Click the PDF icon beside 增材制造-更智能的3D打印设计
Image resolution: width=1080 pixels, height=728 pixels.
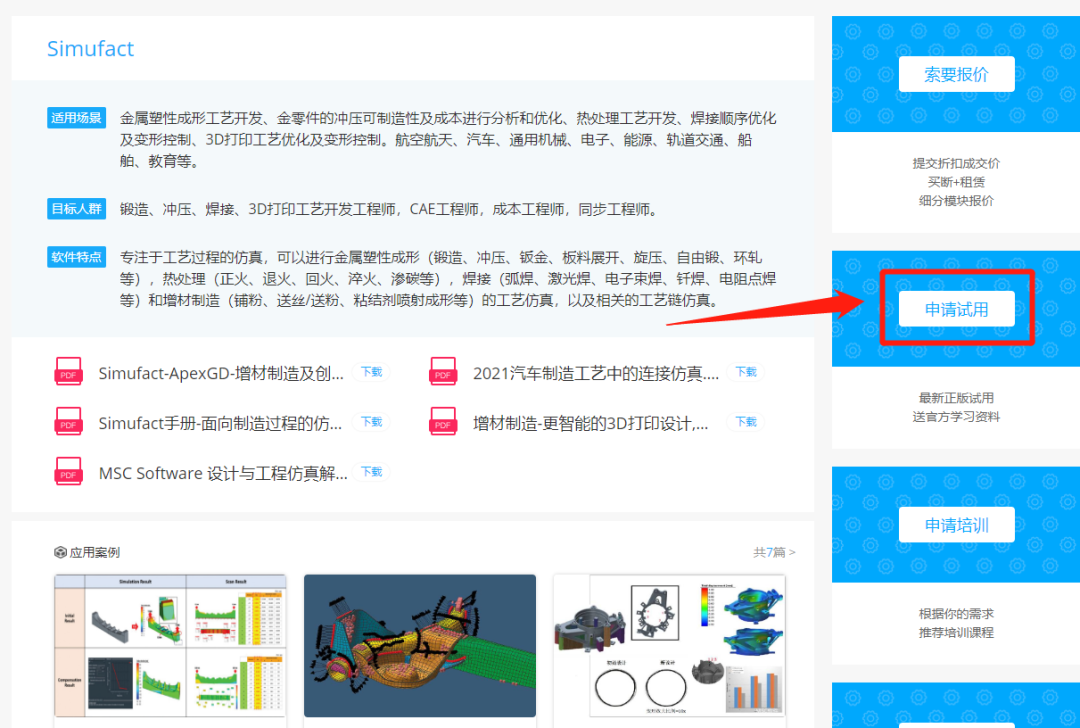[443, 421]
